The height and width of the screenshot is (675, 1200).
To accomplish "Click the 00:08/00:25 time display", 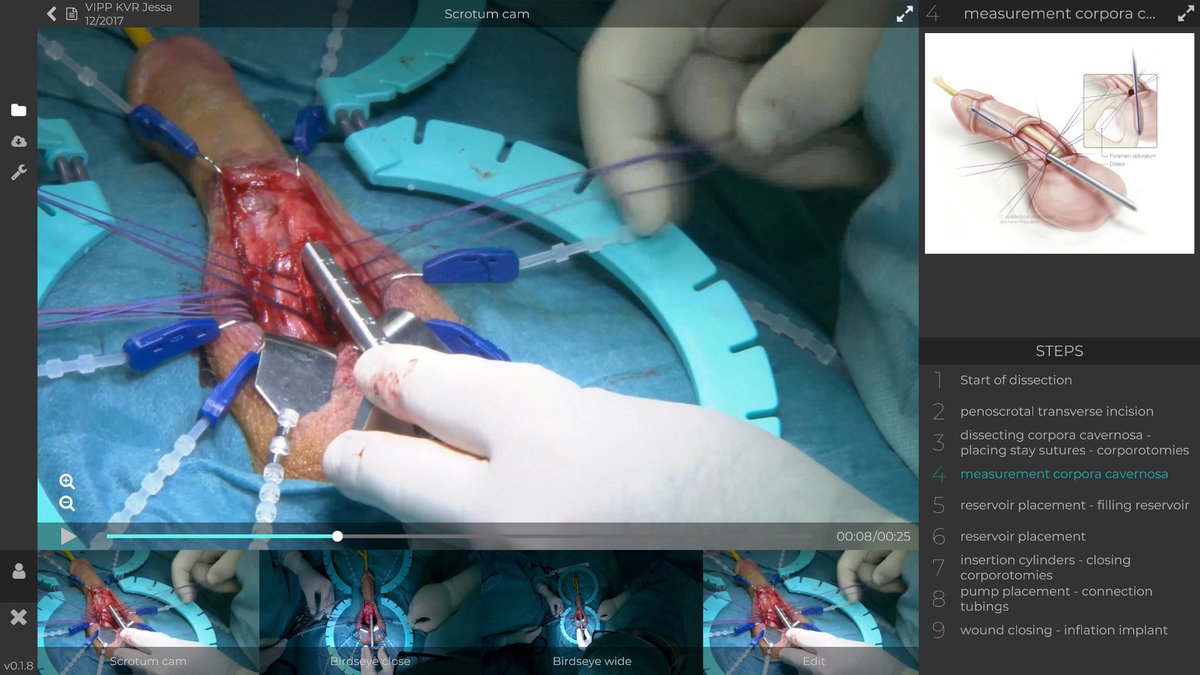I will [873, 536].
